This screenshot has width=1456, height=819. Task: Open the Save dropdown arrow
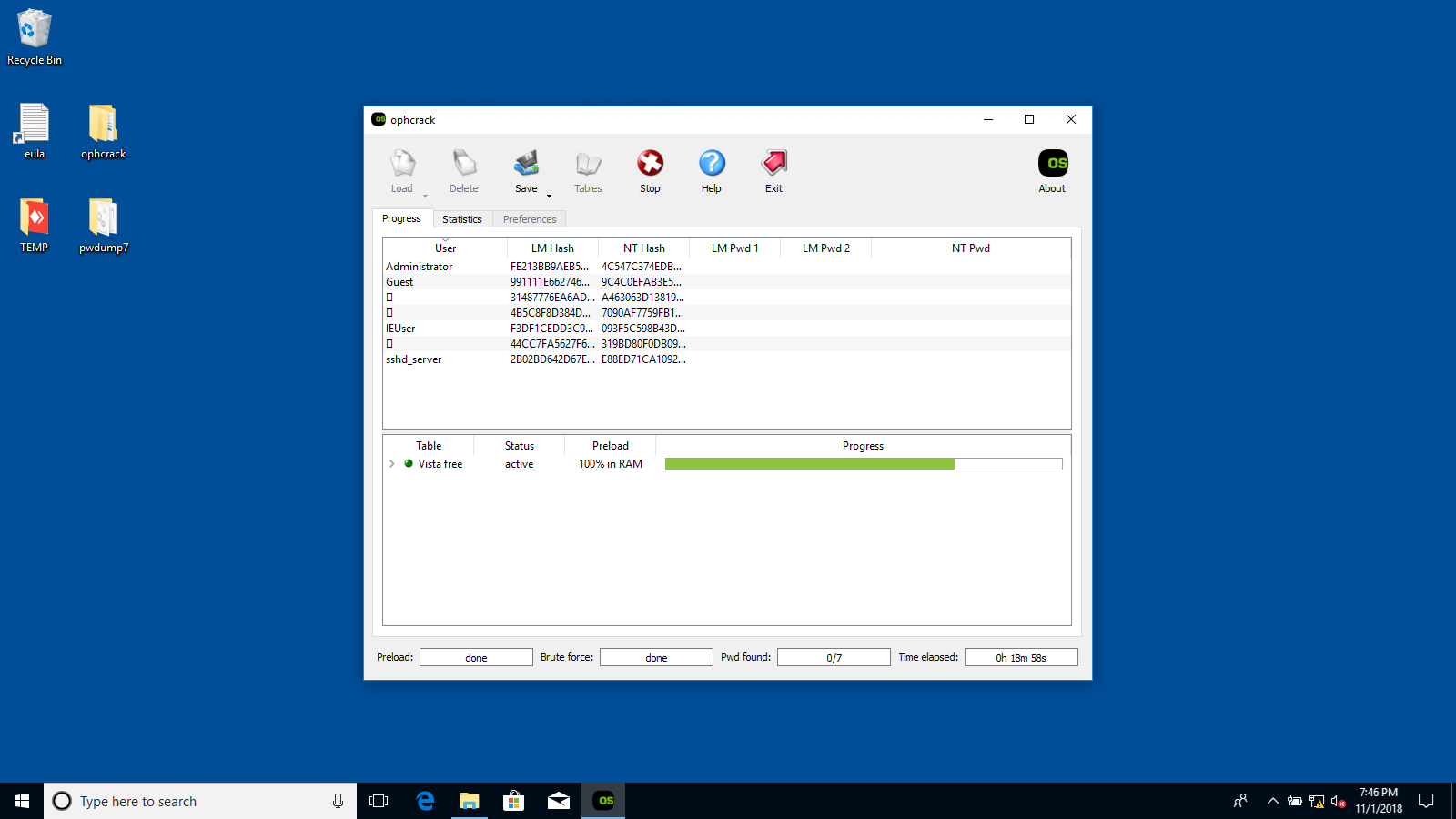click(x=549, y=196)
